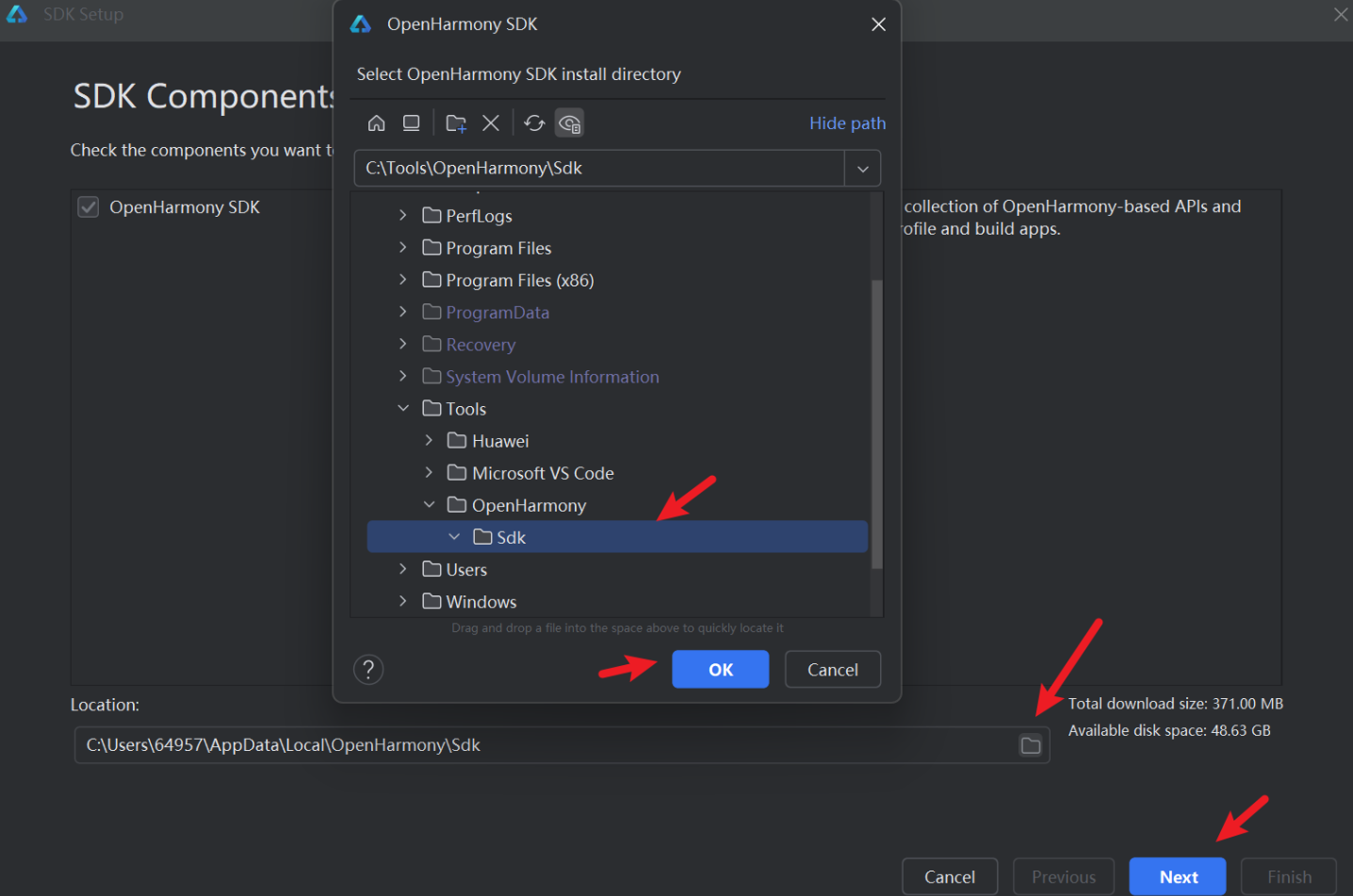The width and height of the screenshot is (1353, 896).
Task: Expand Program Files (x86) node
Action: pos(403,280)
